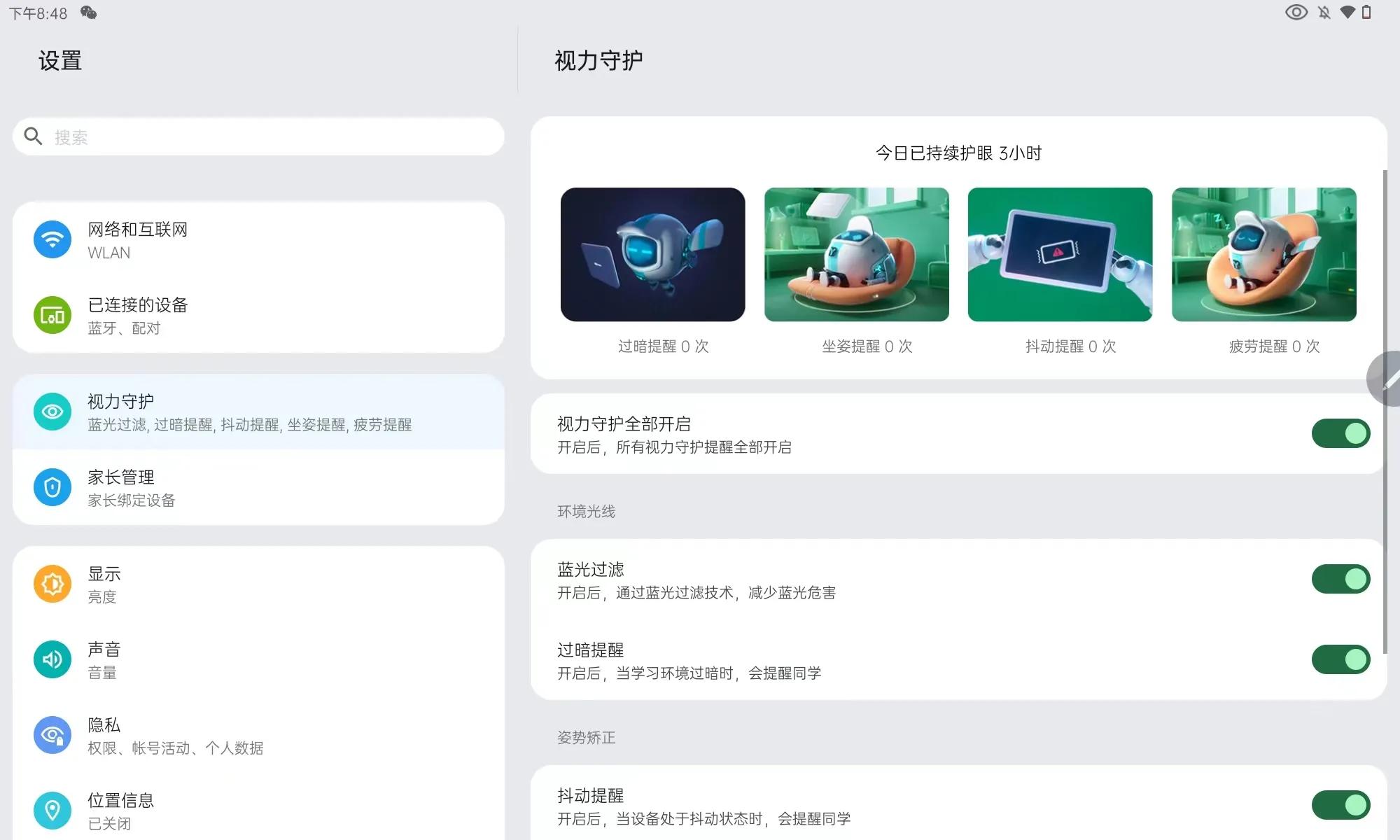
Task: Click the 疲劳提醒 illustration card
Action: click(x=1263, y=254)
